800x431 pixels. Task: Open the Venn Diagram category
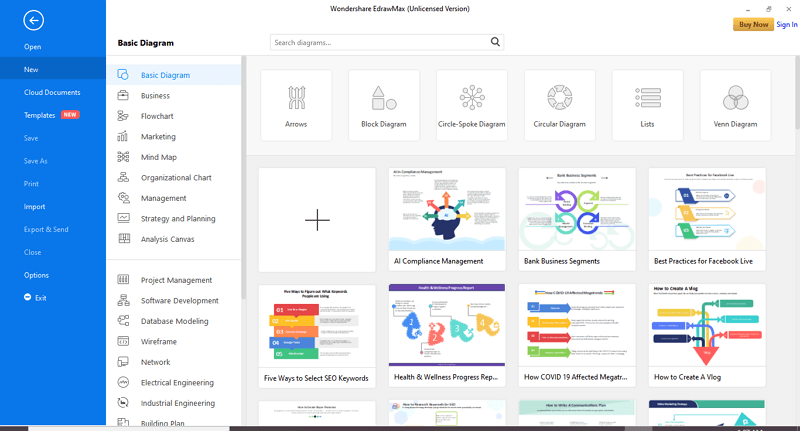click(735, 105)
